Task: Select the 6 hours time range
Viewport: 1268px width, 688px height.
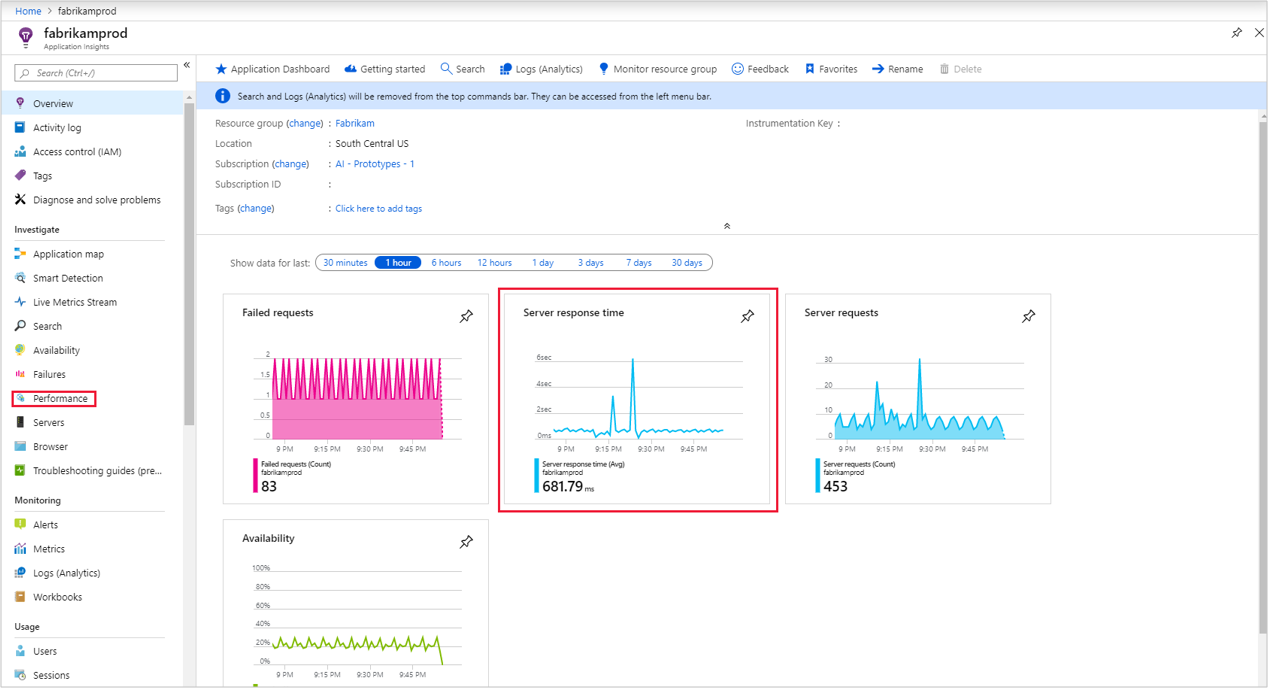Action: pyautogui.click(x=446, y=263)
